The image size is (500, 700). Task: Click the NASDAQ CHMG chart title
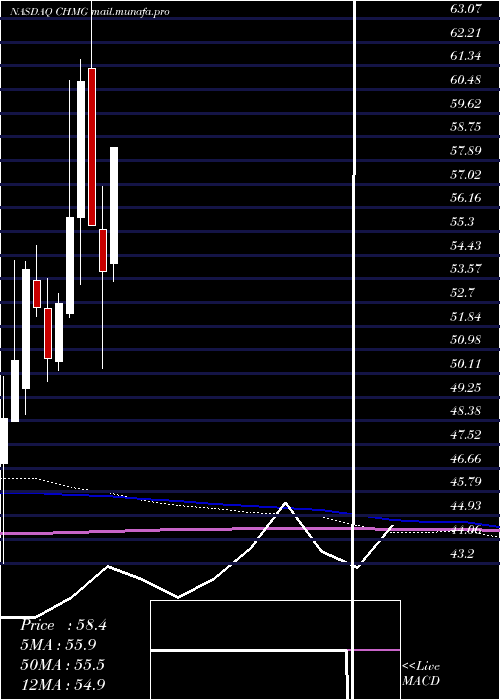90,12
